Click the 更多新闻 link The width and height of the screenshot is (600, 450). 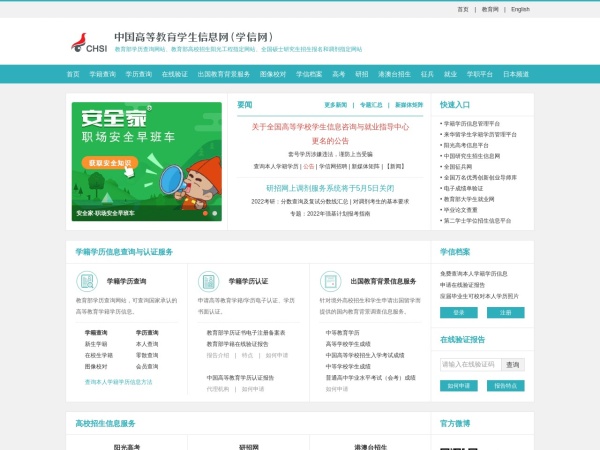pyautogui.click(x=335, y=104)
